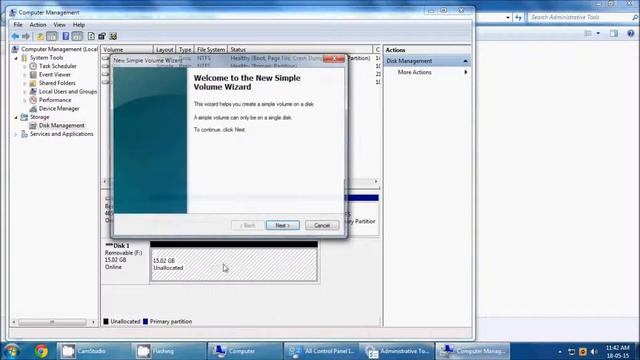Collapse the Disk Management actions section arrow
The width and height of the screenshot is (640, 360).
(x=465, y=61)
